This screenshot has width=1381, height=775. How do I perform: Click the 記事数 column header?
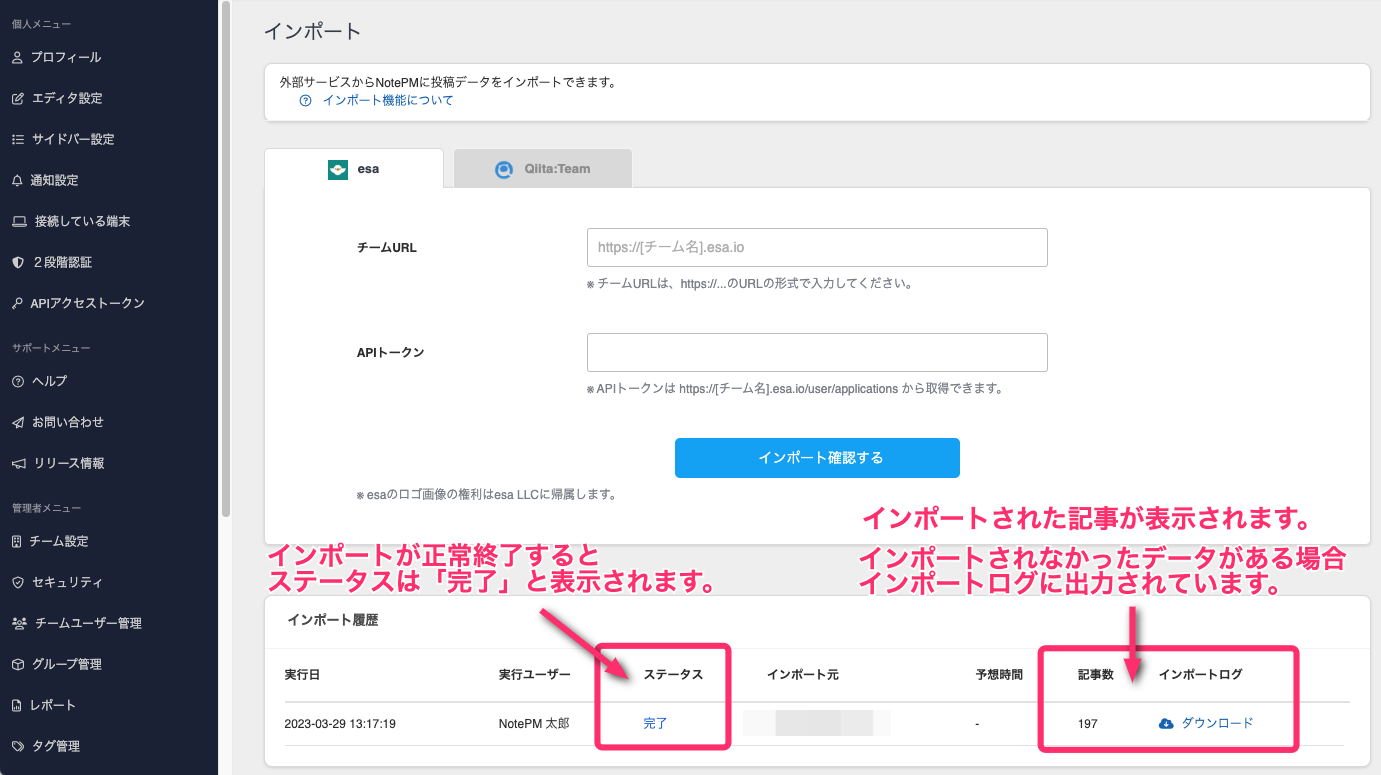[1095, 675]
